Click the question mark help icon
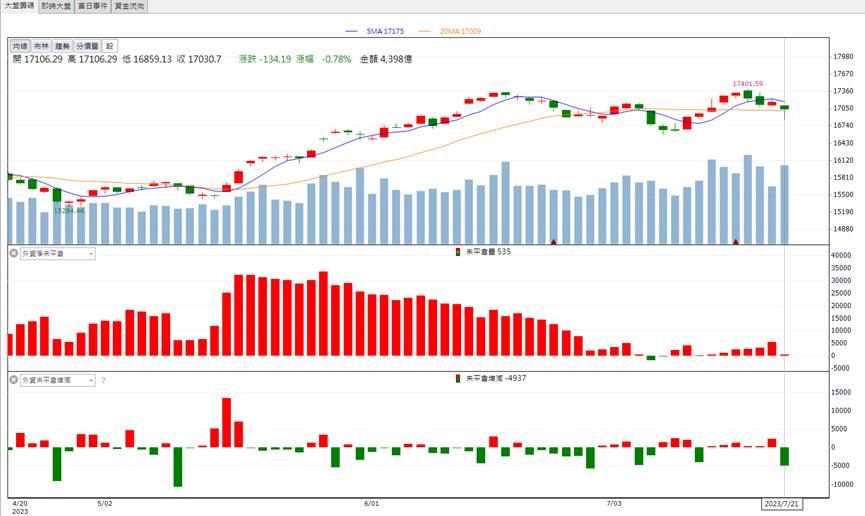 (x=103, y=380)
